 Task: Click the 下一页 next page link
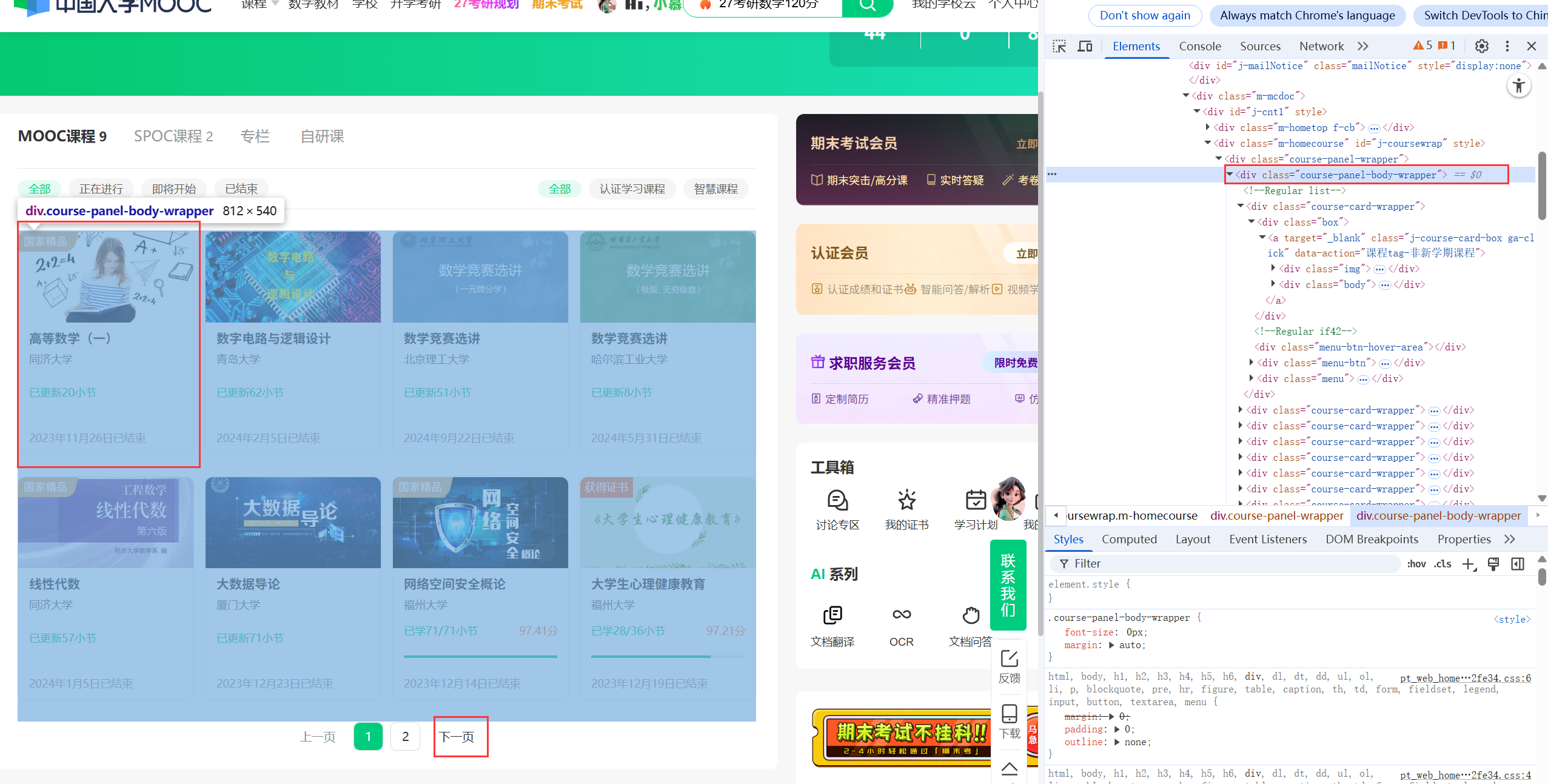pos(457,737)
